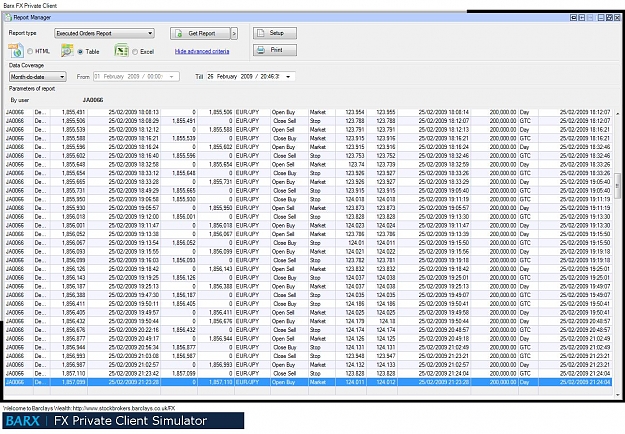Click the HTML globe document icon
The width and height of the screenshot is (625, 434).
[16, 51]
